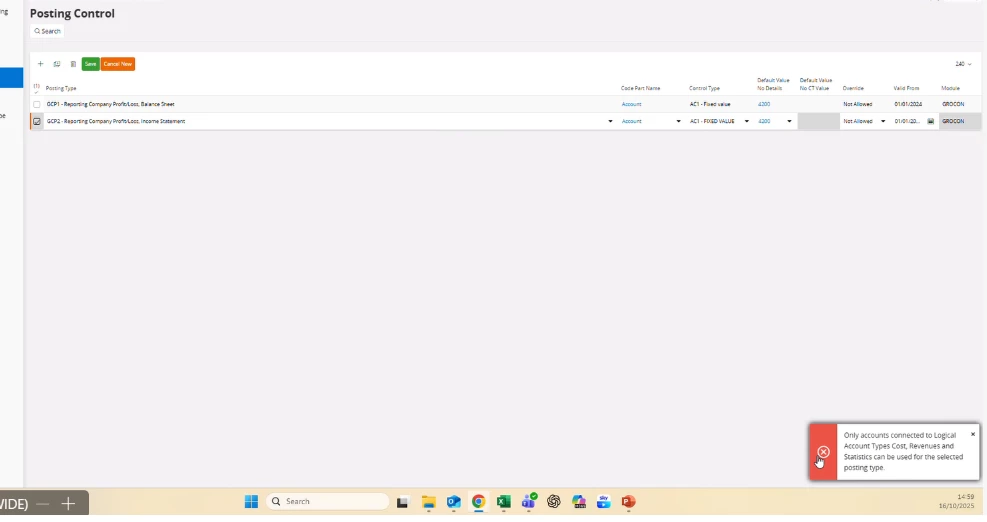Click the Valid From column header
Image resolution: width=987 pixels, height=522 pixels.
(906, 88)
